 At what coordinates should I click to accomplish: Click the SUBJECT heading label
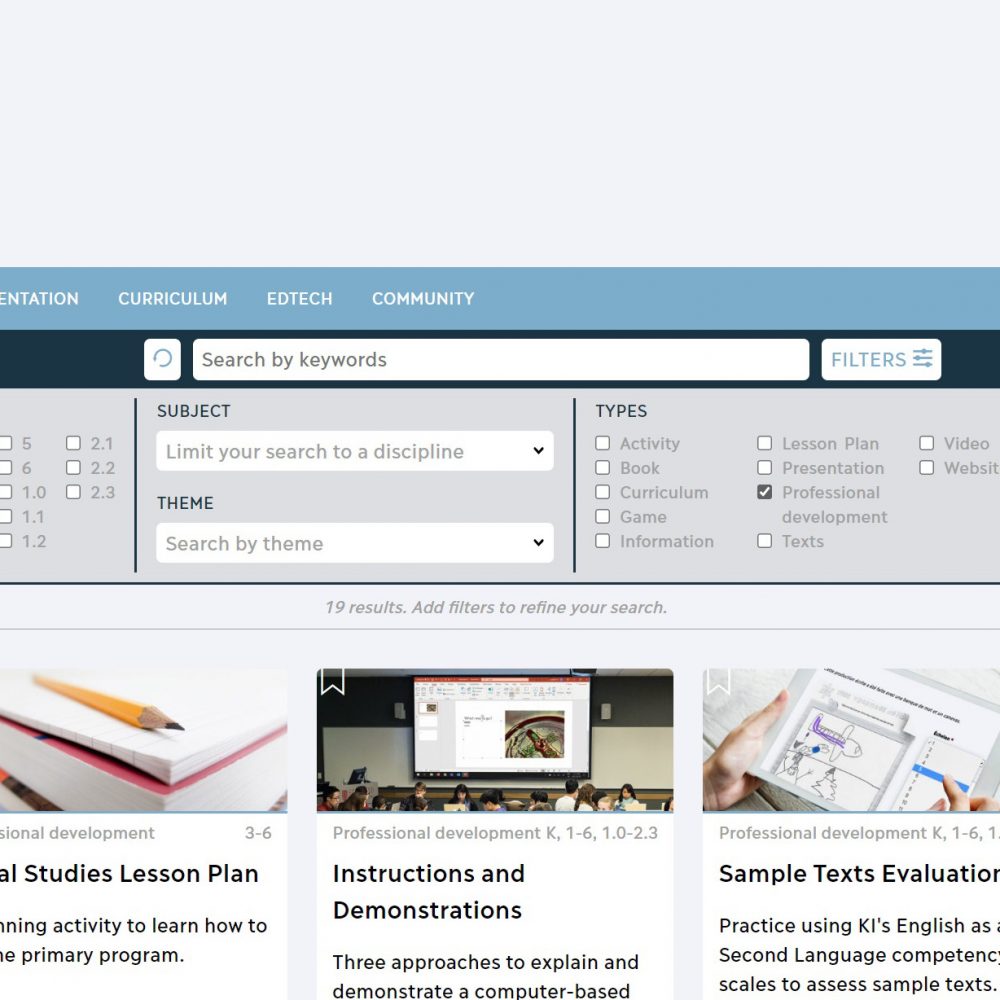pyautogui.click(x=193, y=411)
